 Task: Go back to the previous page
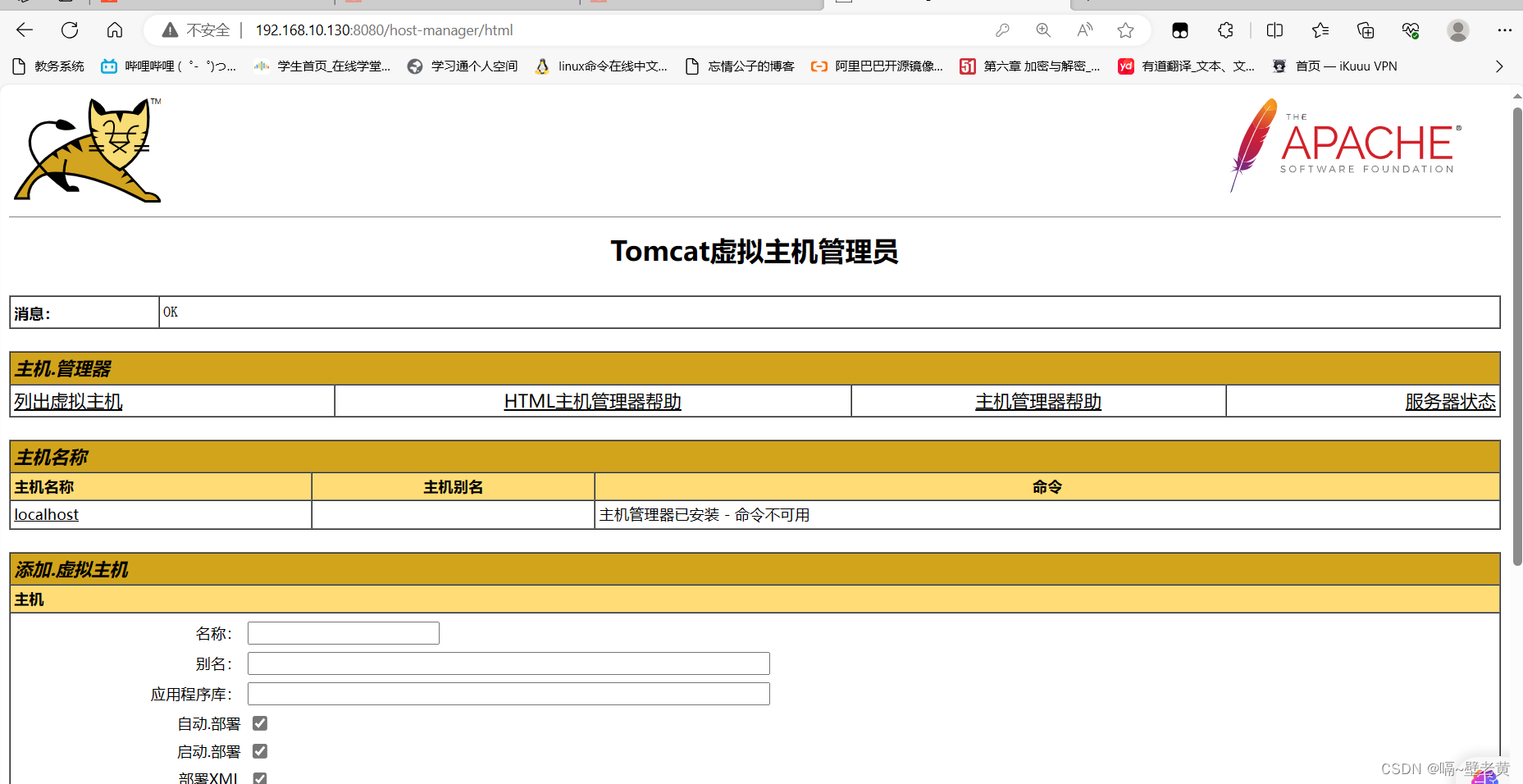[25, 30]
